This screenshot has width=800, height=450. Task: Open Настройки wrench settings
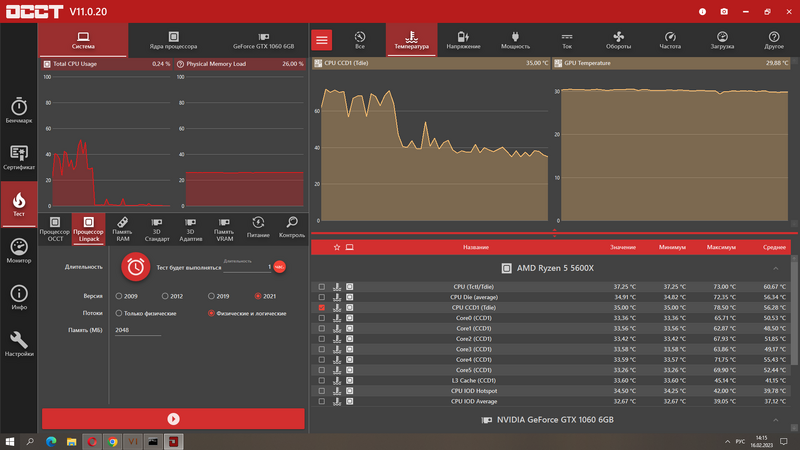click(19, 344)
